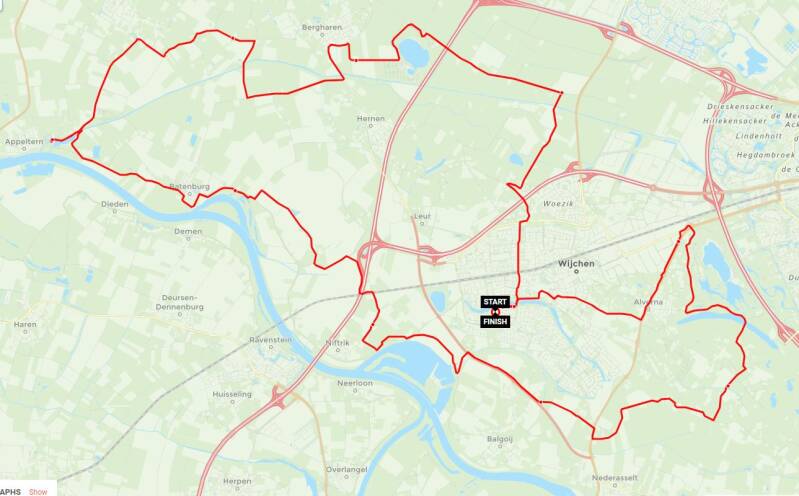Click the red waypoint dot at Appeltern
Screen dimensions: 799x496
coord(52,140)
